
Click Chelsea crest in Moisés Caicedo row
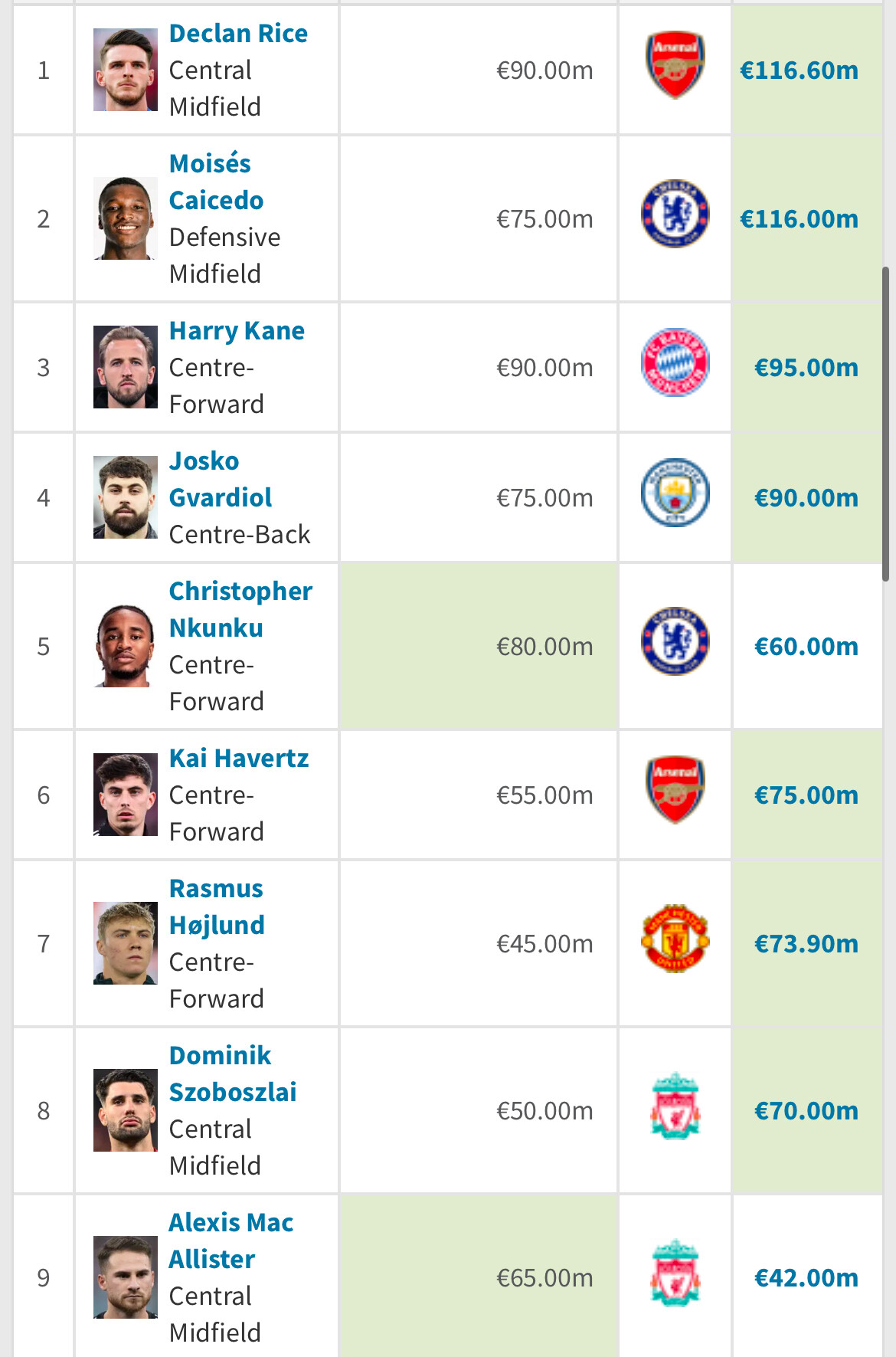pyautogui.click(x=675, y=214)
